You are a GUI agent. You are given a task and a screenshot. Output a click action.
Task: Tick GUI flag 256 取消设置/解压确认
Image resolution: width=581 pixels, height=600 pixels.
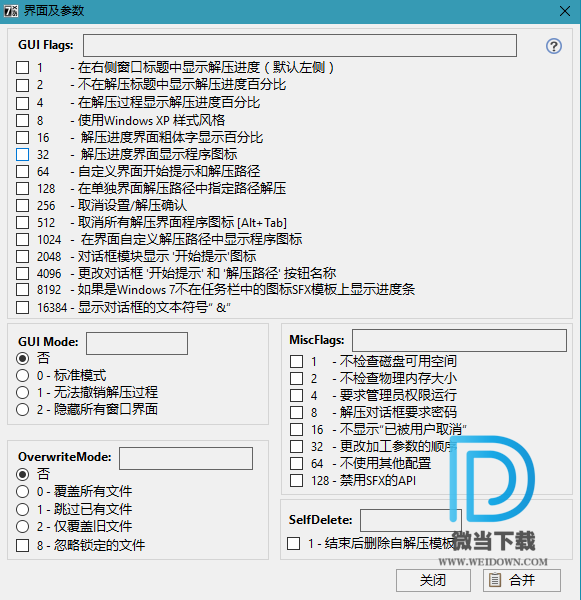point(23,205)
